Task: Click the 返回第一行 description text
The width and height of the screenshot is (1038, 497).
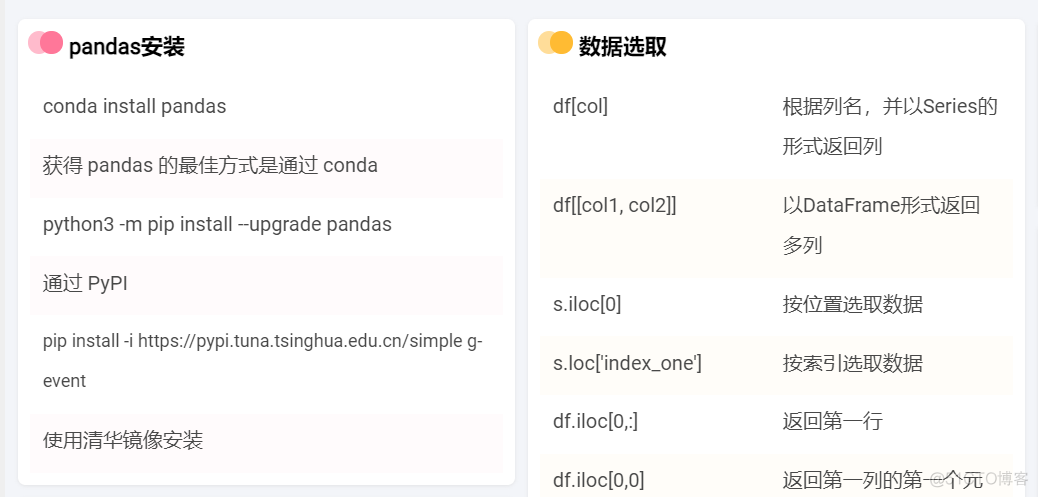Action: pos(833,421)
